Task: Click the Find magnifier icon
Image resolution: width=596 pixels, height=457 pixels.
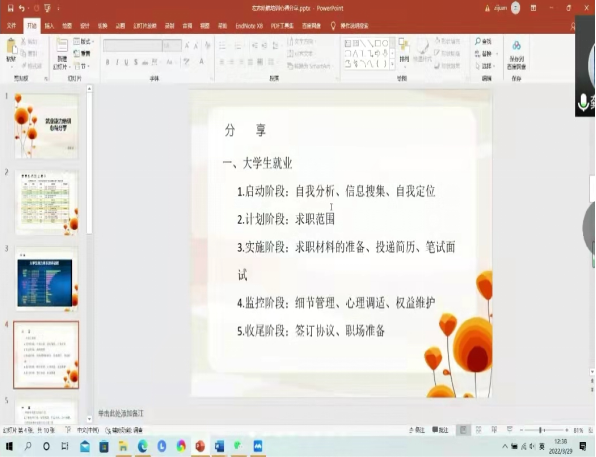Action: [x=478, y=41]
